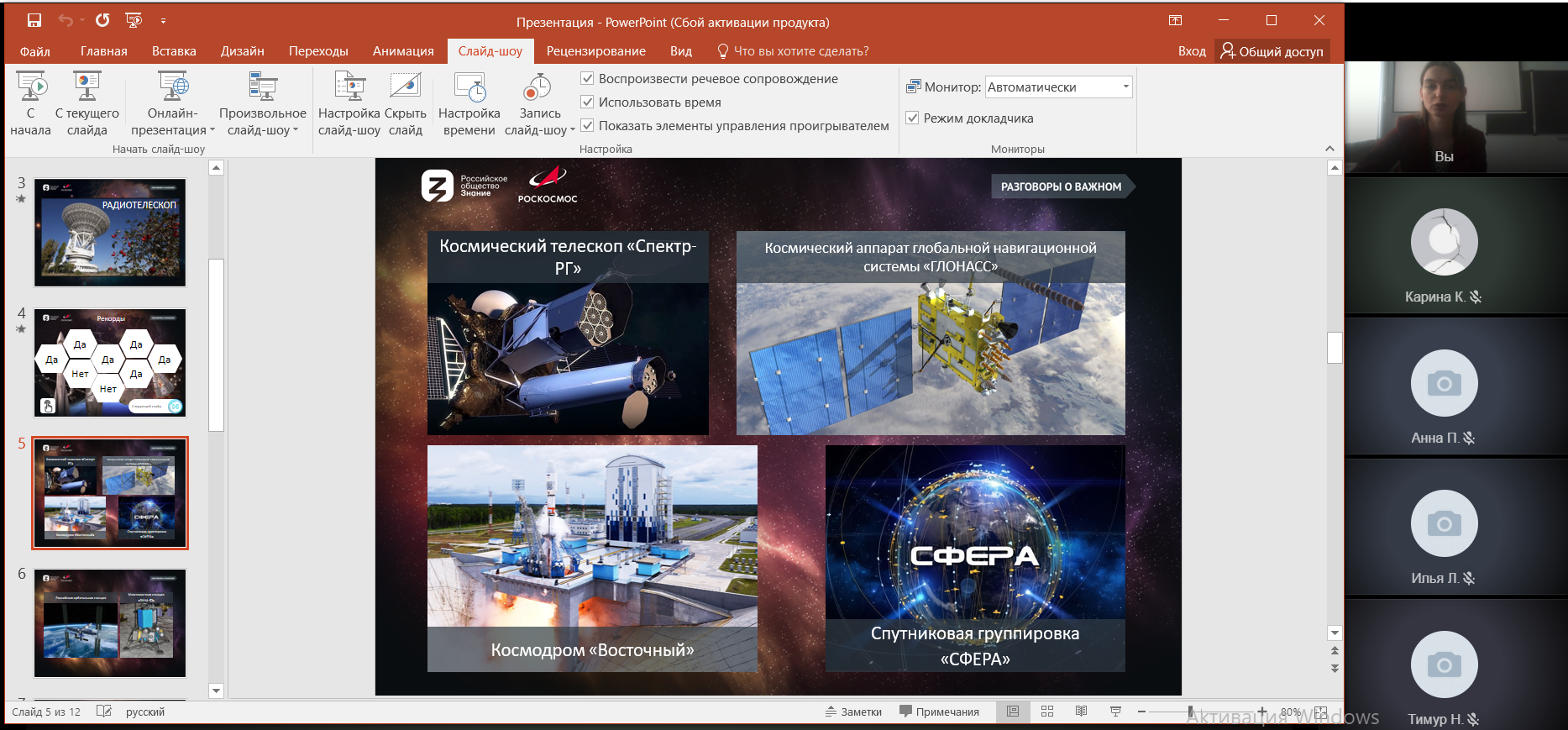The height and width of the screenshot is (730, 1568).
Task: Open Примечания comments pane
Action: click(x=939, y=712)
